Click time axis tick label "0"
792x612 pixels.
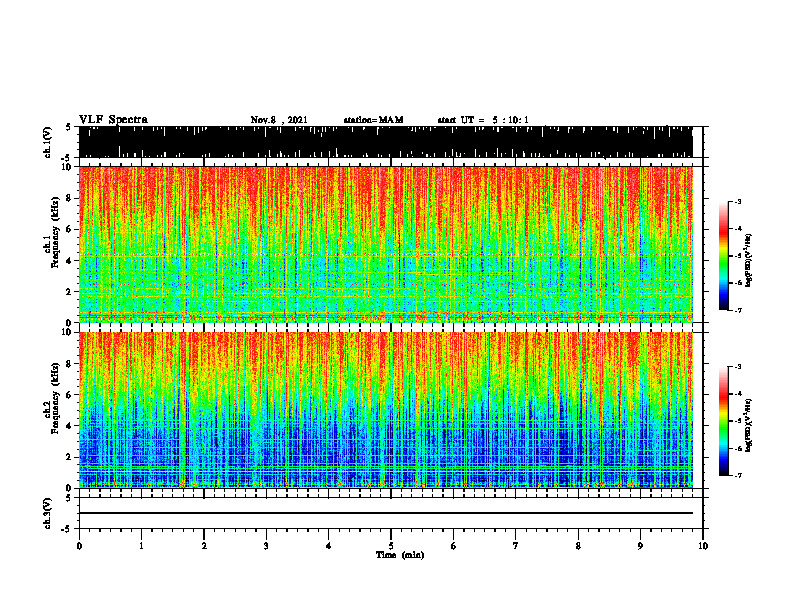[79, 546]
